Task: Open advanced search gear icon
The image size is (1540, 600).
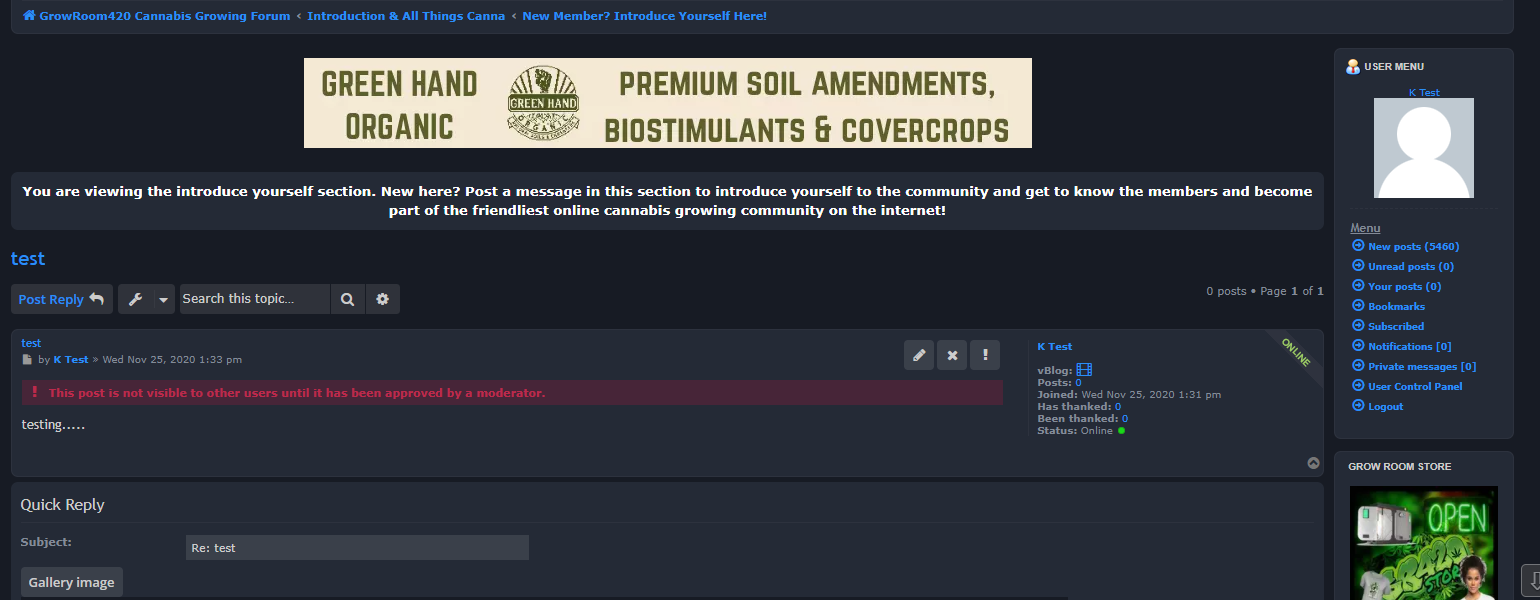Action: 382,299
